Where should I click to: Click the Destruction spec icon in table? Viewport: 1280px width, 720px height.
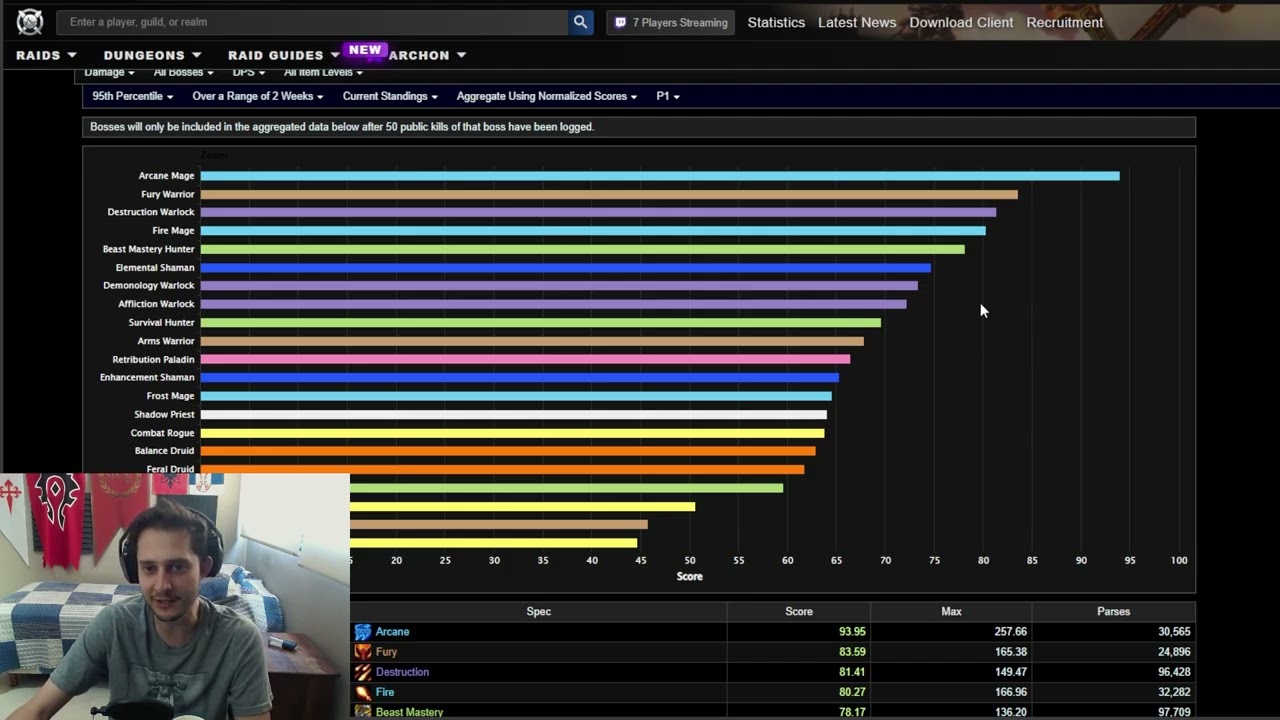point(363,672)
